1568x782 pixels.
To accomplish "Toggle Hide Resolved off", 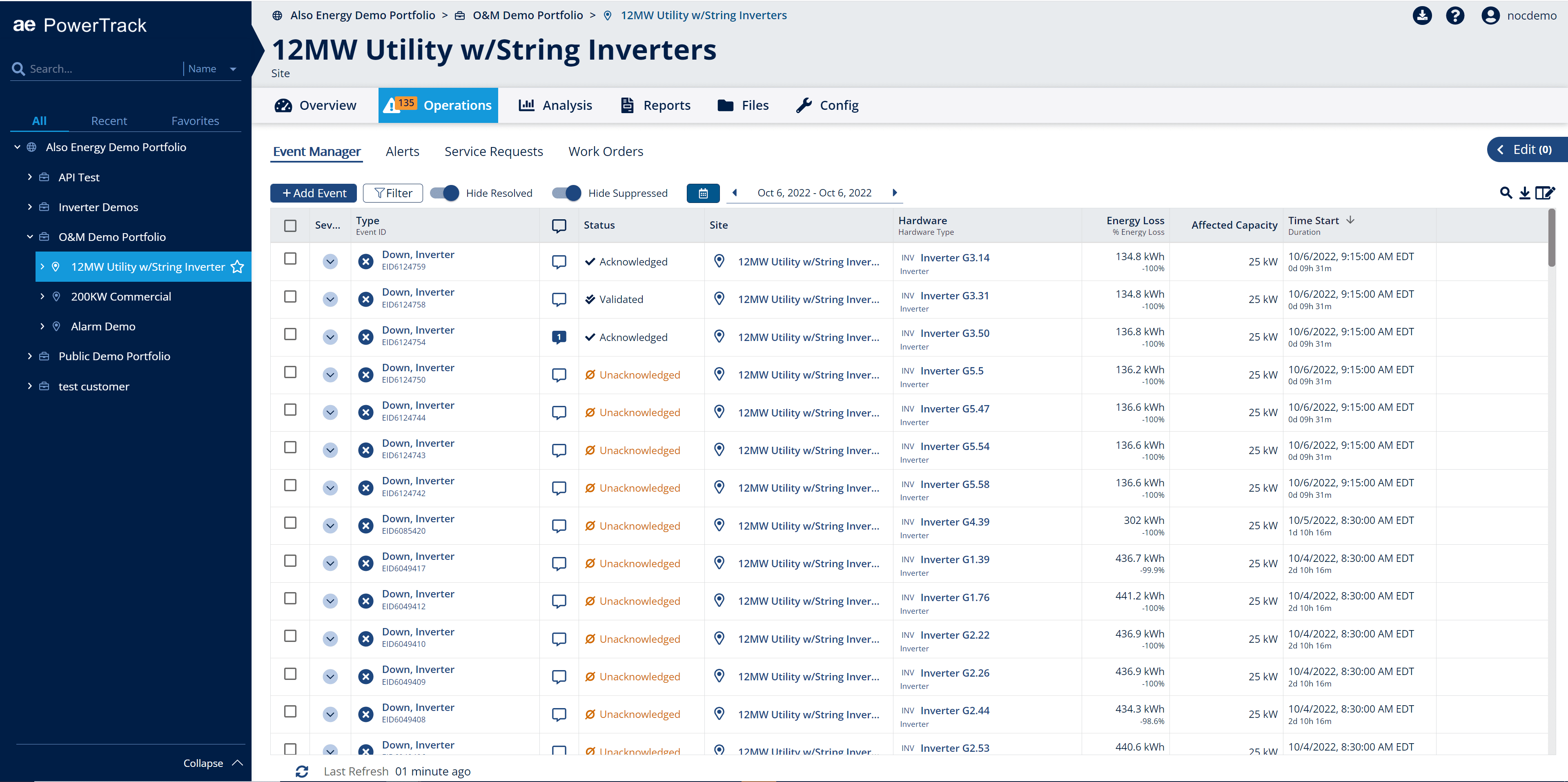I will pyautogui.click(x=445, y=193).
